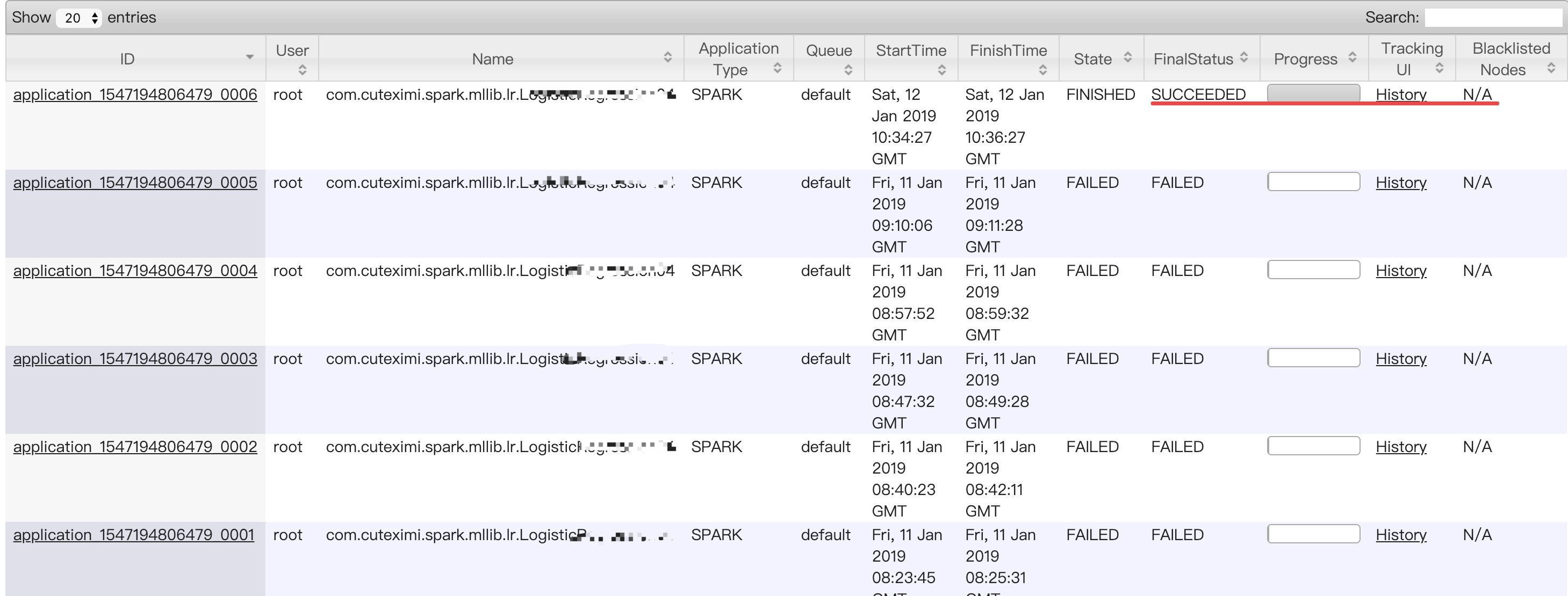
Task: Click sort arrows in Name header
Action: point(668,57)
